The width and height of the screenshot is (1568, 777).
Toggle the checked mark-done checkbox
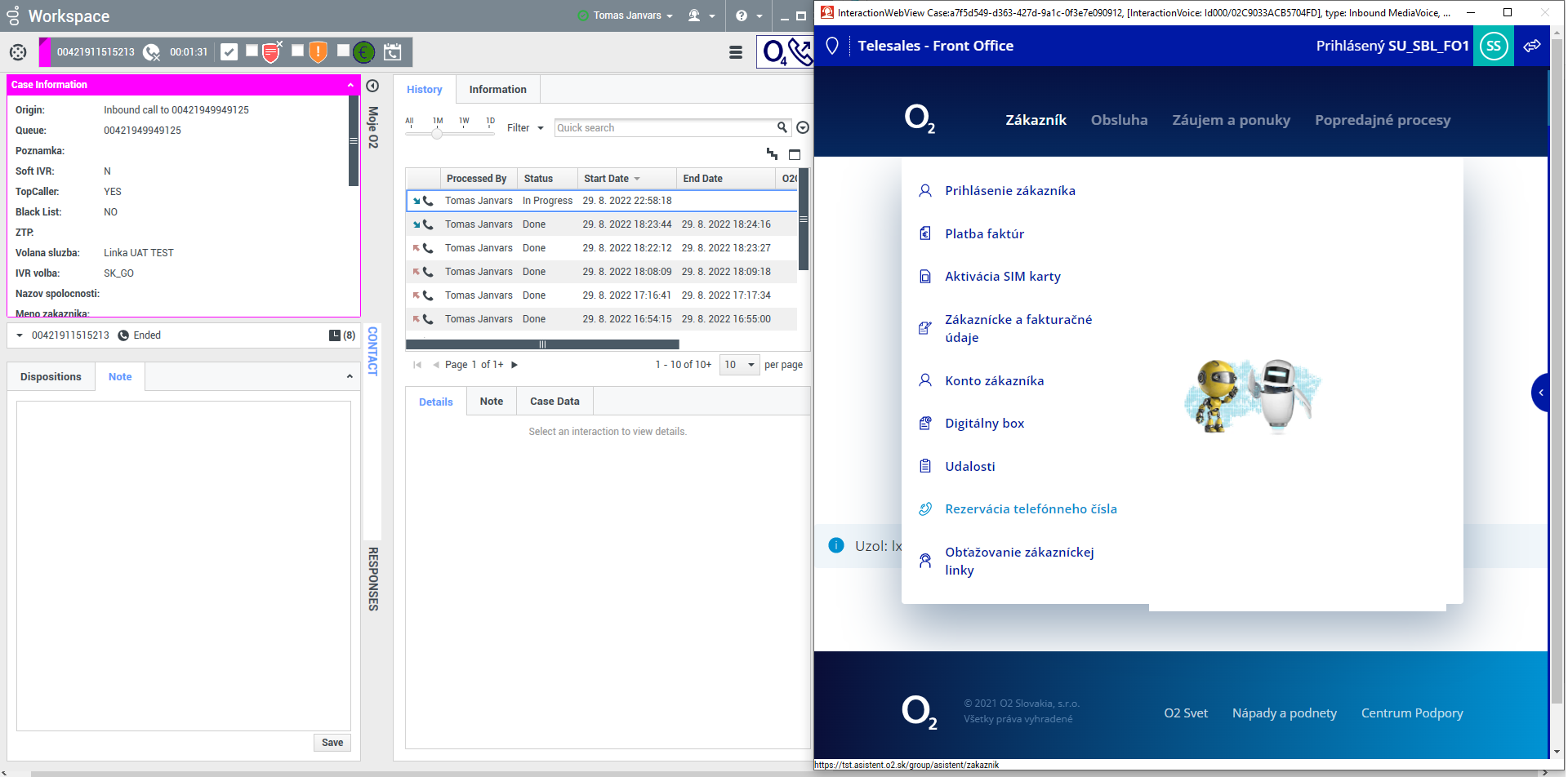pyautogui.click(x=229, y=52)
